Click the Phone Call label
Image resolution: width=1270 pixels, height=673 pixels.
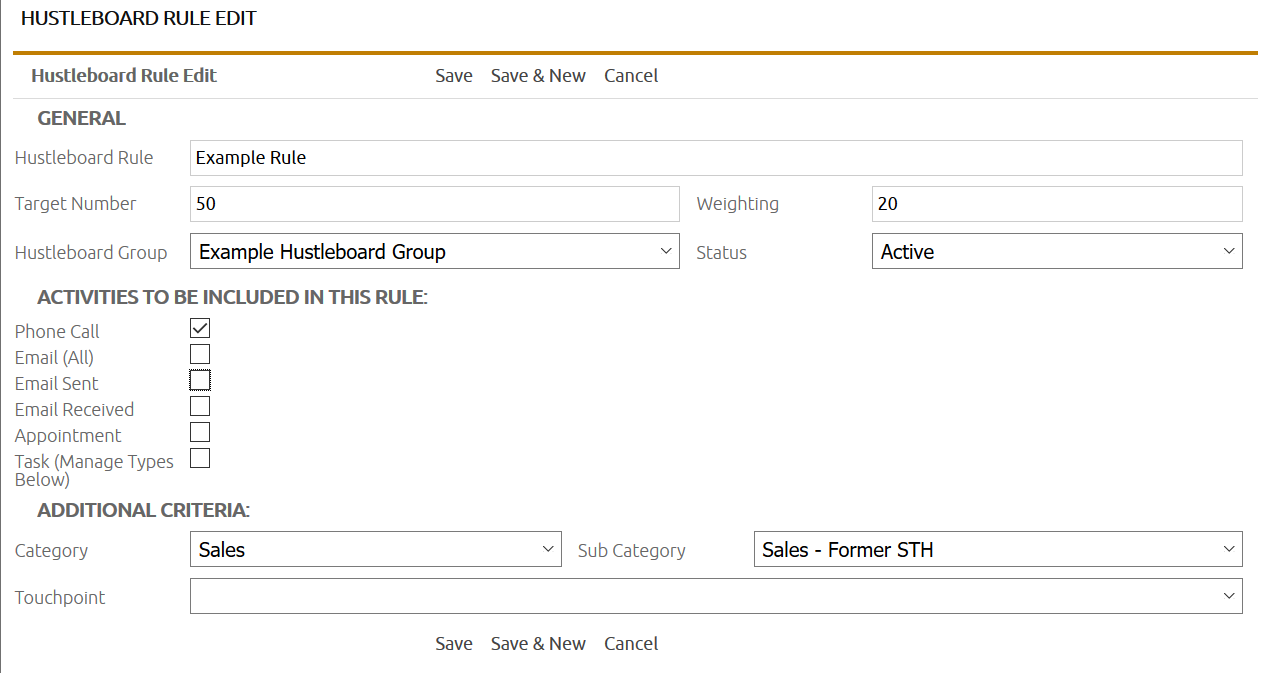[57, 332]
